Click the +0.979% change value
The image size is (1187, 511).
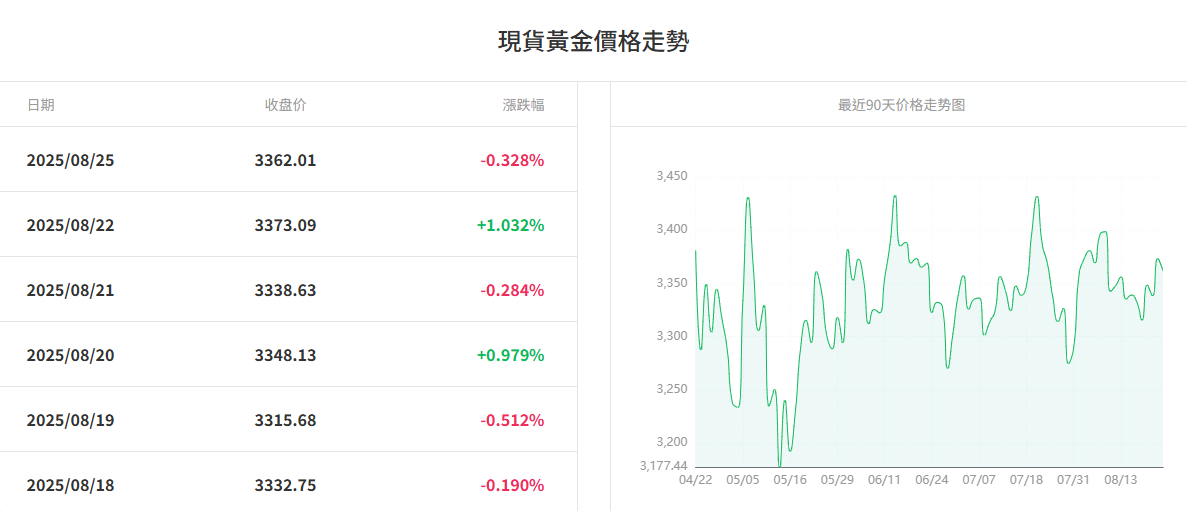510,355
